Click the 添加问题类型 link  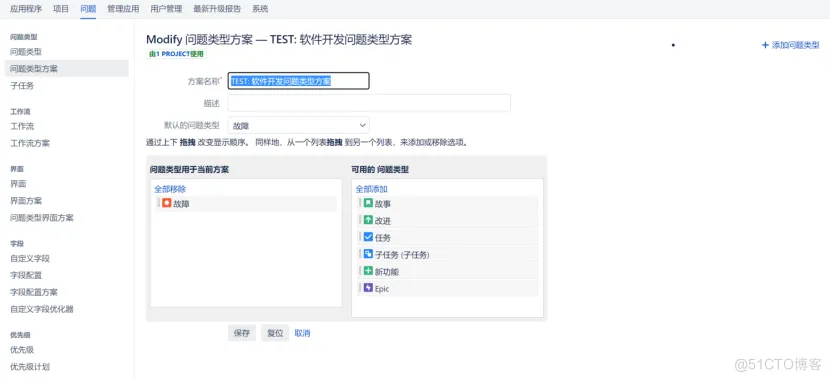pyautogui.click(x=795, y=45)
